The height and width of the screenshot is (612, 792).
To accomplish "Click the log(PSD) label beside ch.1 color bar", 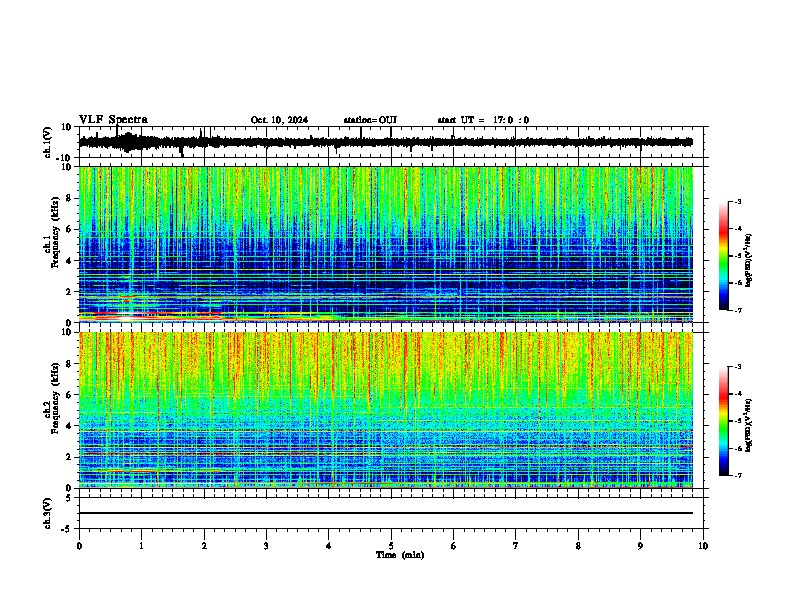I will 748,260.
